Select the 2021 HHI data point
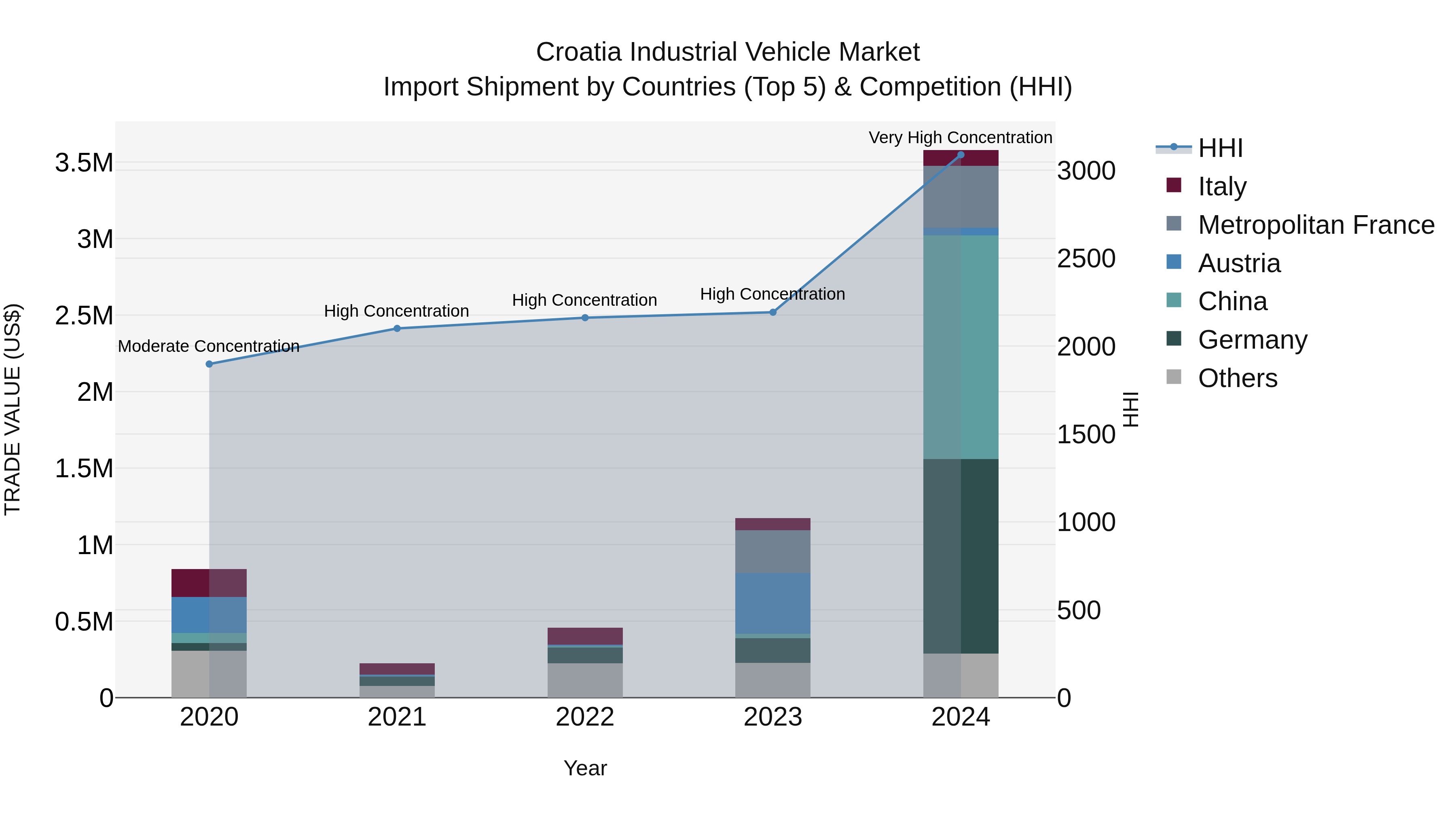Screen dimensions: 1456x819 coord(397,328)
